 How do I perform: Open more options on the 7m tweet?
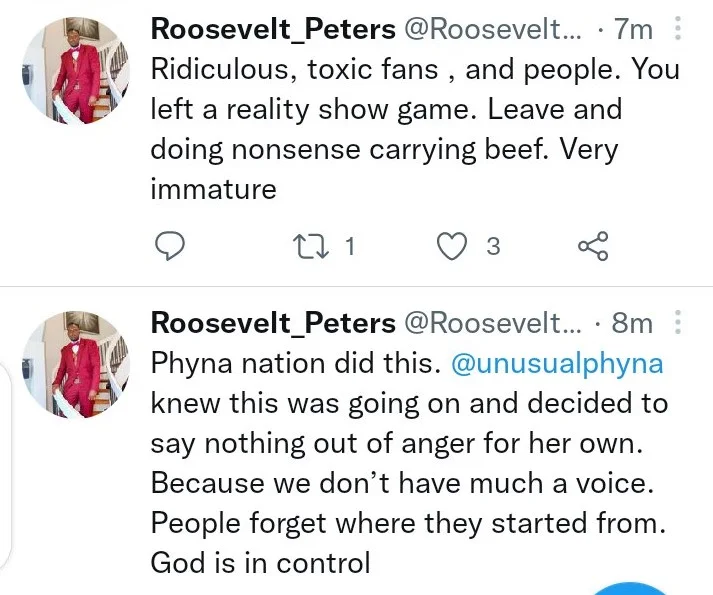[680, 30]
